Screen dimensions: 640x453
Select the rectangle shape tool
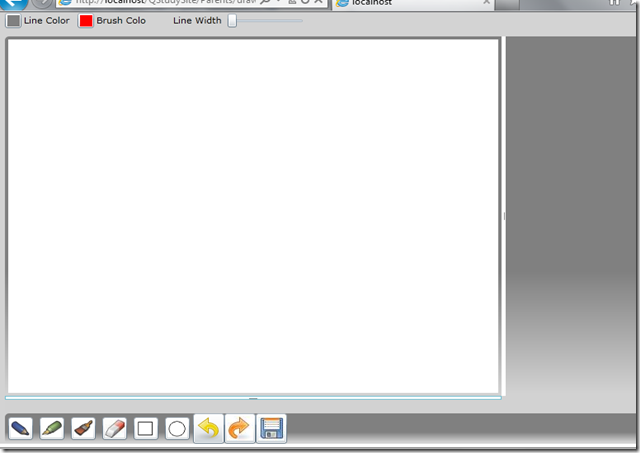pyautogui.click(x=146, y=429)
